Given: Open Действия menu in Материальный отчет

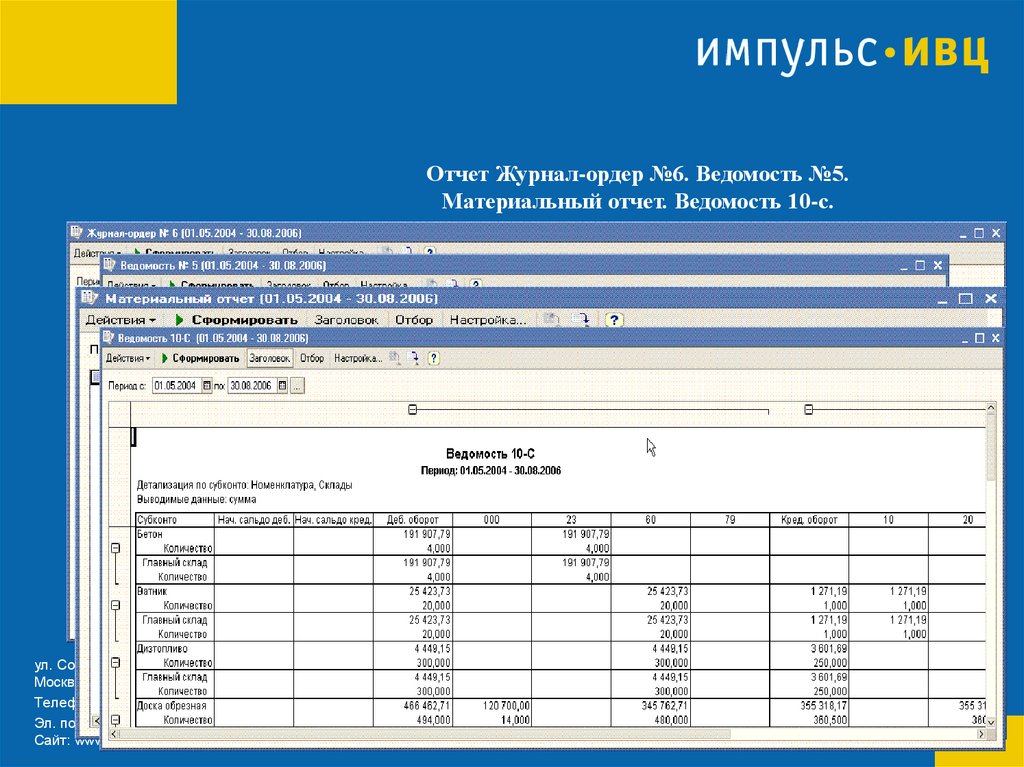Looking at the screenshot, I should click(121, 319).
